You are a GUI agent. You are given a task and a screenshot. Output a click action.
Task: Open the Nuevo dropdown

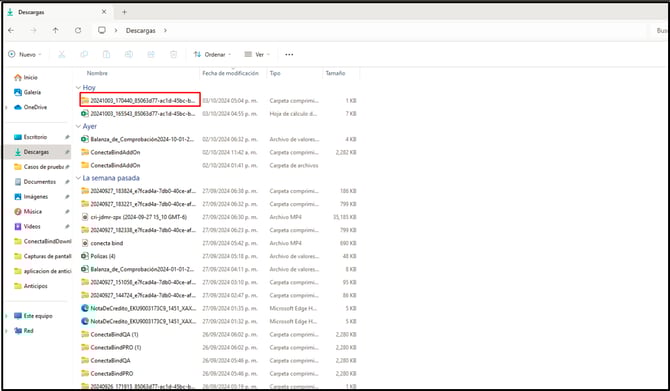click(x=25, y=54)
